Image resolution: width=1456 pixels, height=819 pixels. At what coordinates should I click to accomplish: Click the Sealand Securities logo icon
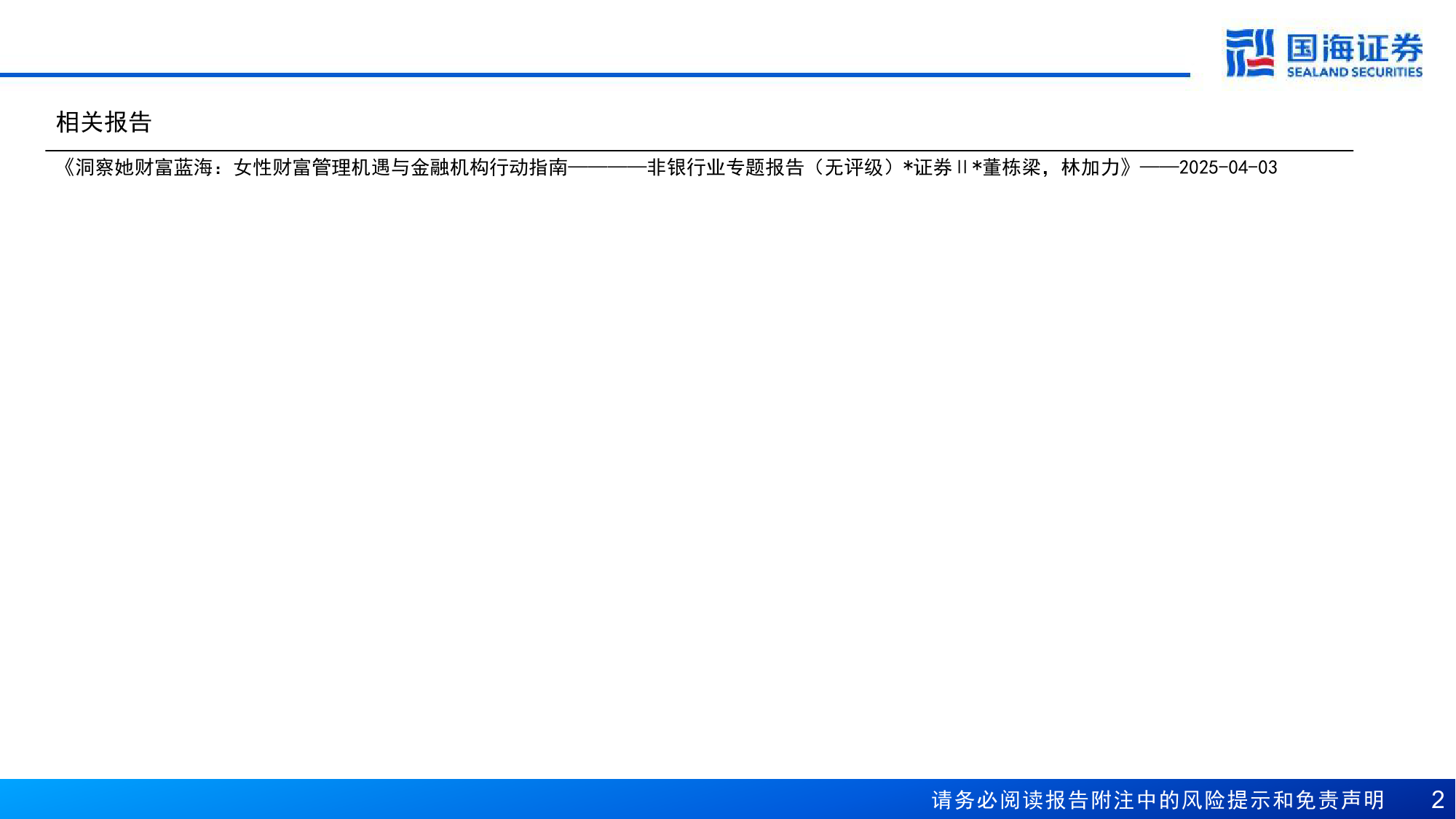tap(1250, 53)
